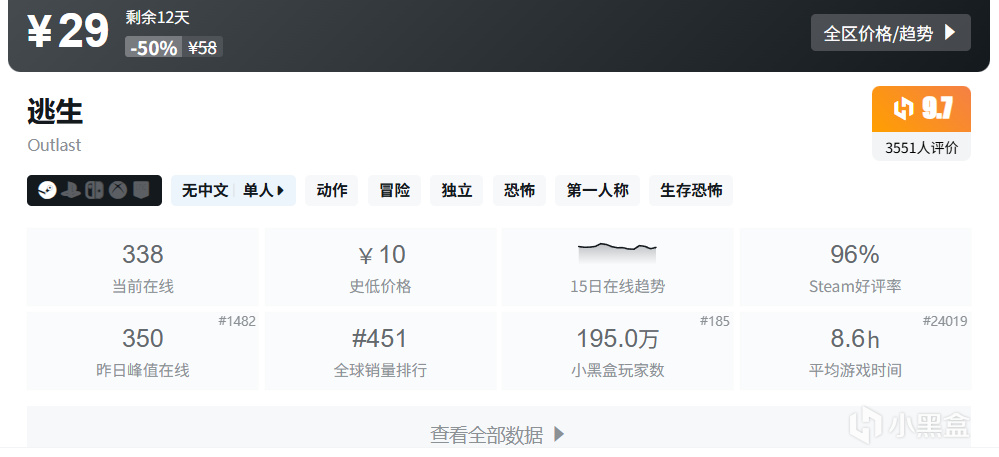999x457 pixels.
Task: Click the Heybox logo beside 9.7 score
Action: tap(903, 109)
